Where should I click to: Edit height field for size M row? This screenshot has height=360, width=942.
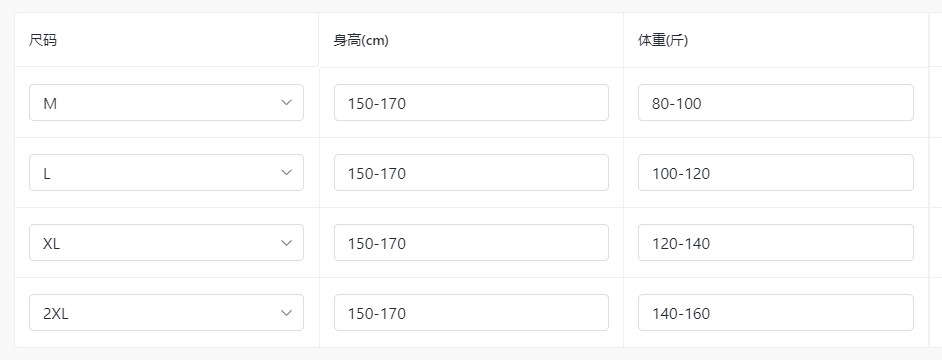point(471,103)
